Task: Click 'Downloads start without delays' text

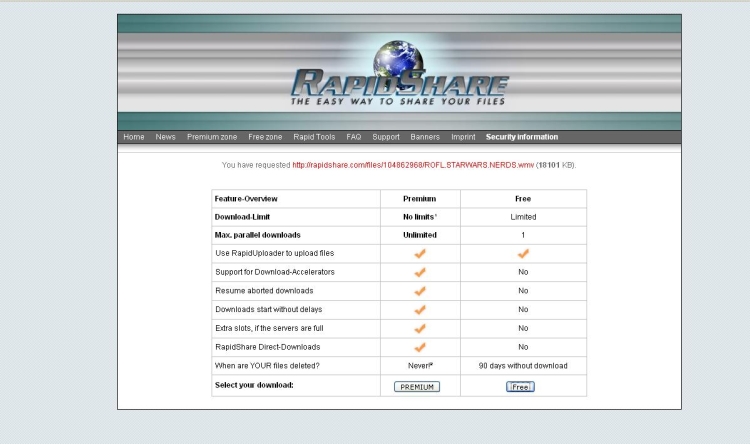Action: [269, 309]
